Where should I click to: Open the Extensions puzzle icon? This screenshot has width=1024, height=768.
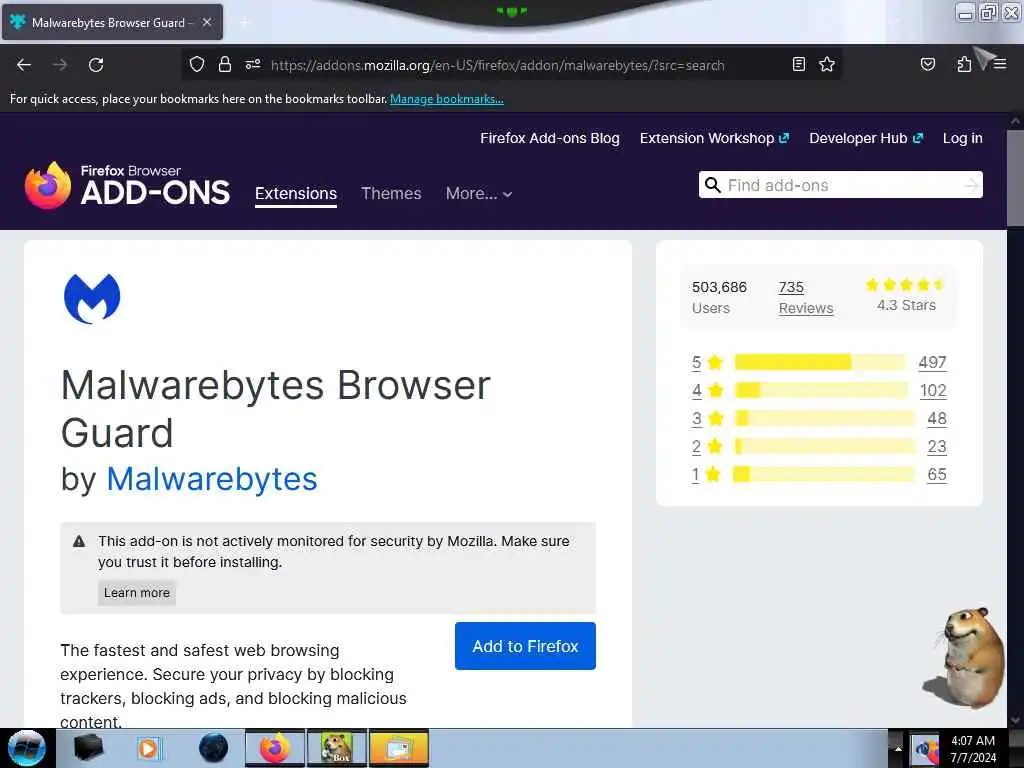click(963, 64)
